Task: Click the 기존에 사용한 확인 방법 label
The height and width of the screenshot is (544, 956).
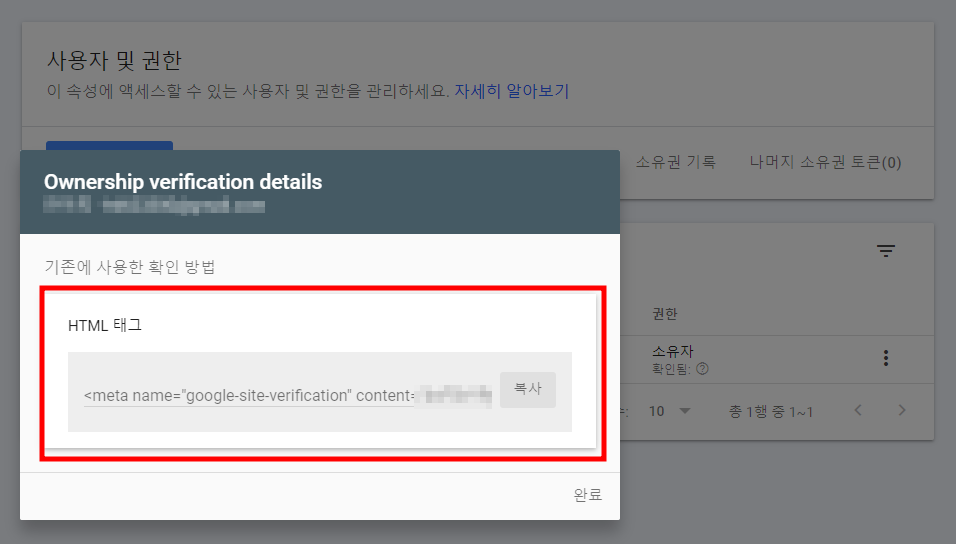Action: tap(130, 267)
